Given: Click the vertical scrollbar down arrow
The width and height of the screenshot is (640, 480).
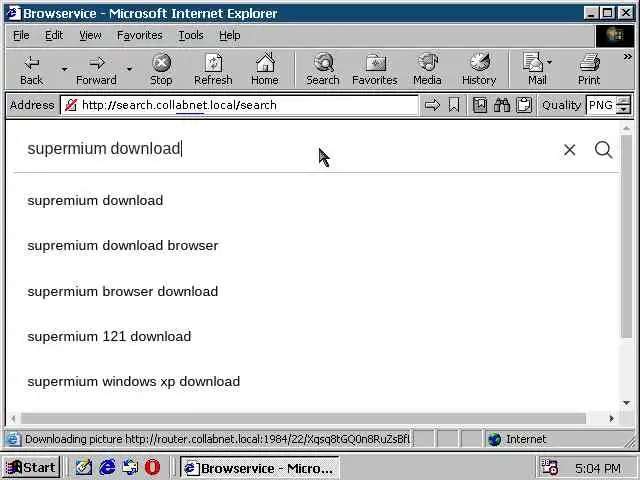Looking at the screenshot, I should pyautogui.click(x=627, y=403).
